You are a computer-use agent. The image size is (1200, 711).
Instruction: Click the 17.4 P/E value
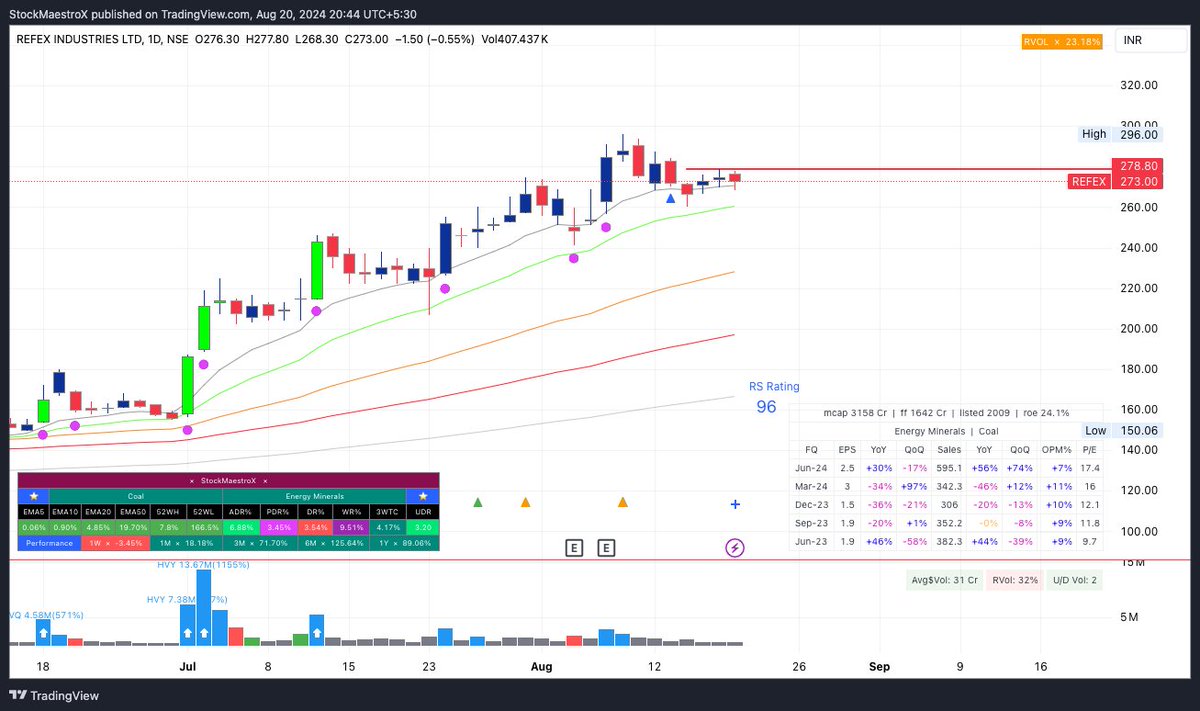[1089, 467]
